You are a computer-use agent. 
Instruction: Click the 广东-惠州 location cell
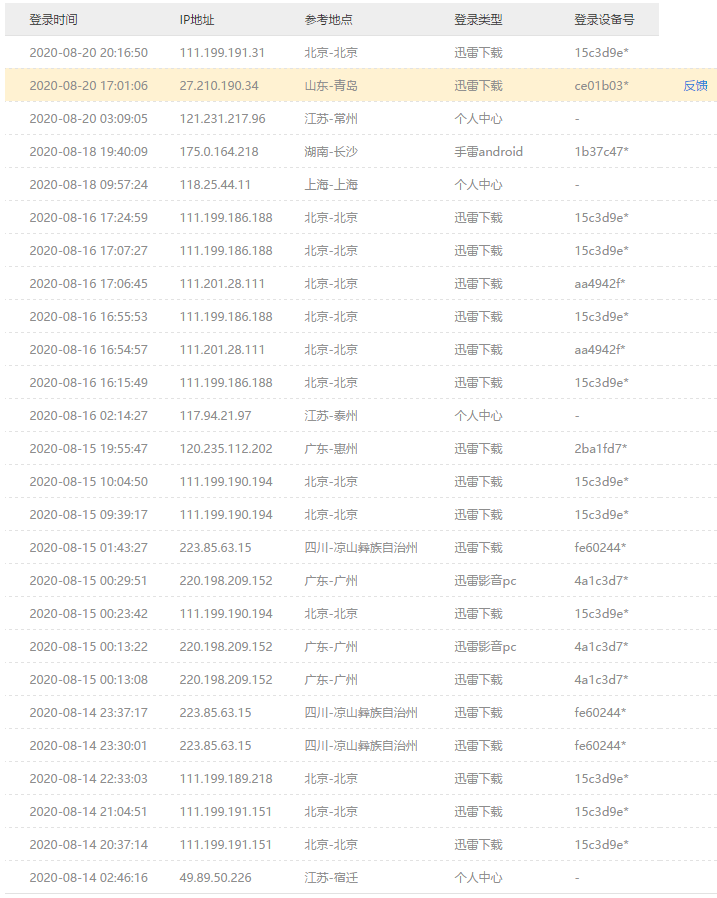click(x=331, y=449)
